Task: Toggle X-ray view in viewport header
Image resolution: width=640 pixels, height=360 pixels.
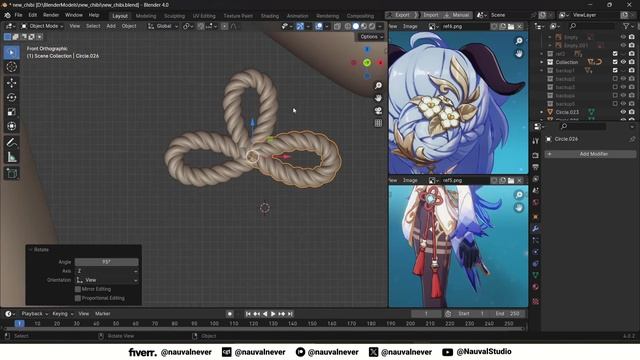Action: click(x=337, y=26)
